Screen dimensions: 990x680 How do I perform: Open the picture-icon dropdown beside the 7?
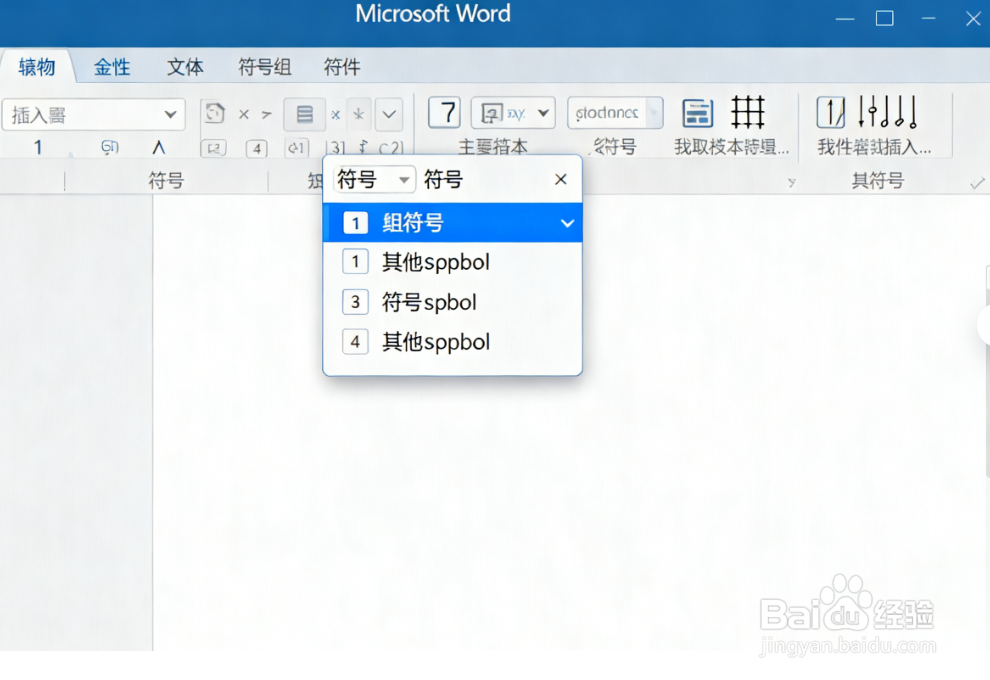(x=513, y=113)
